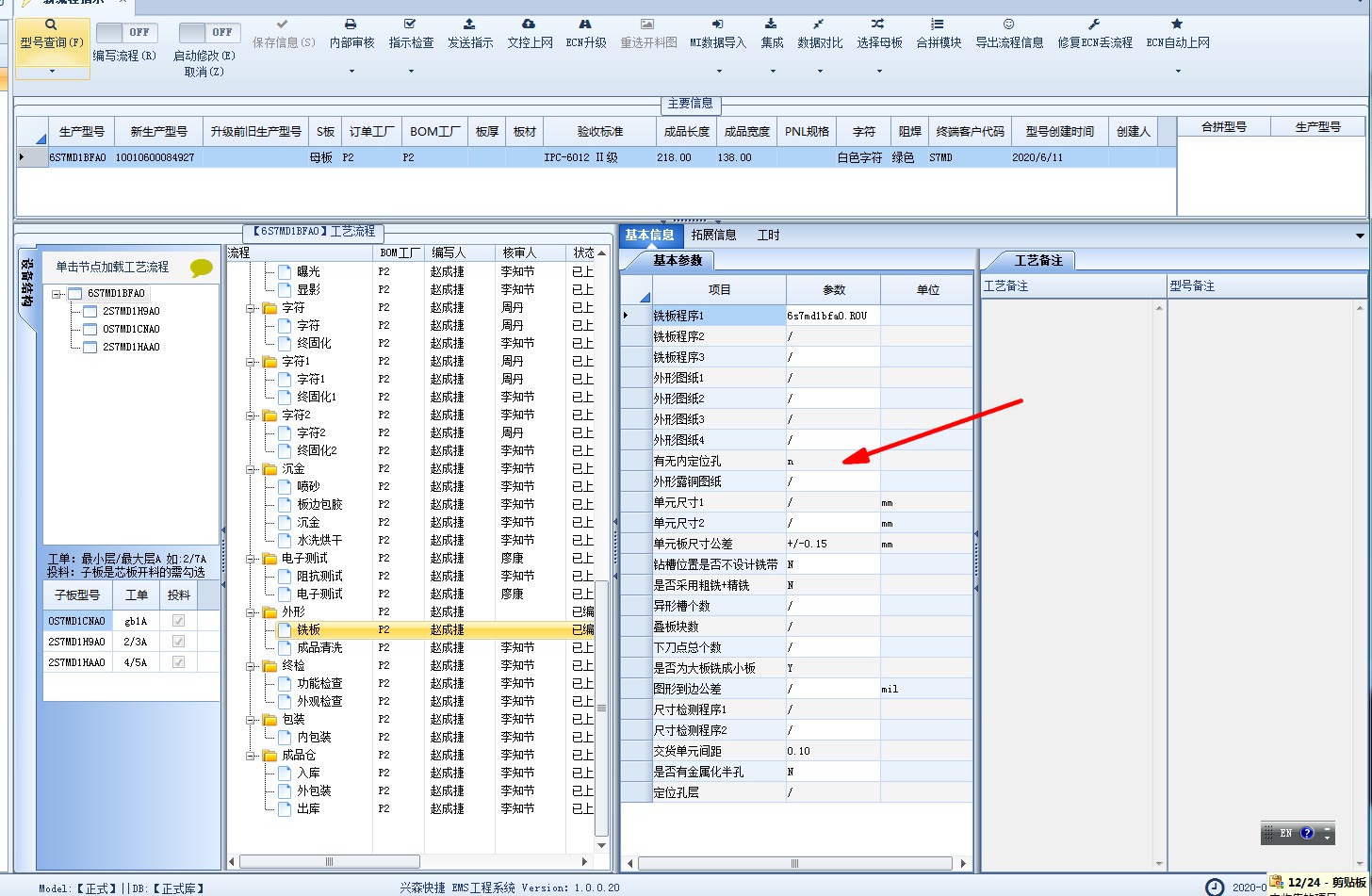Click 发送指示 upload icon
1372x896 pixels.
(x=469, y=24)
